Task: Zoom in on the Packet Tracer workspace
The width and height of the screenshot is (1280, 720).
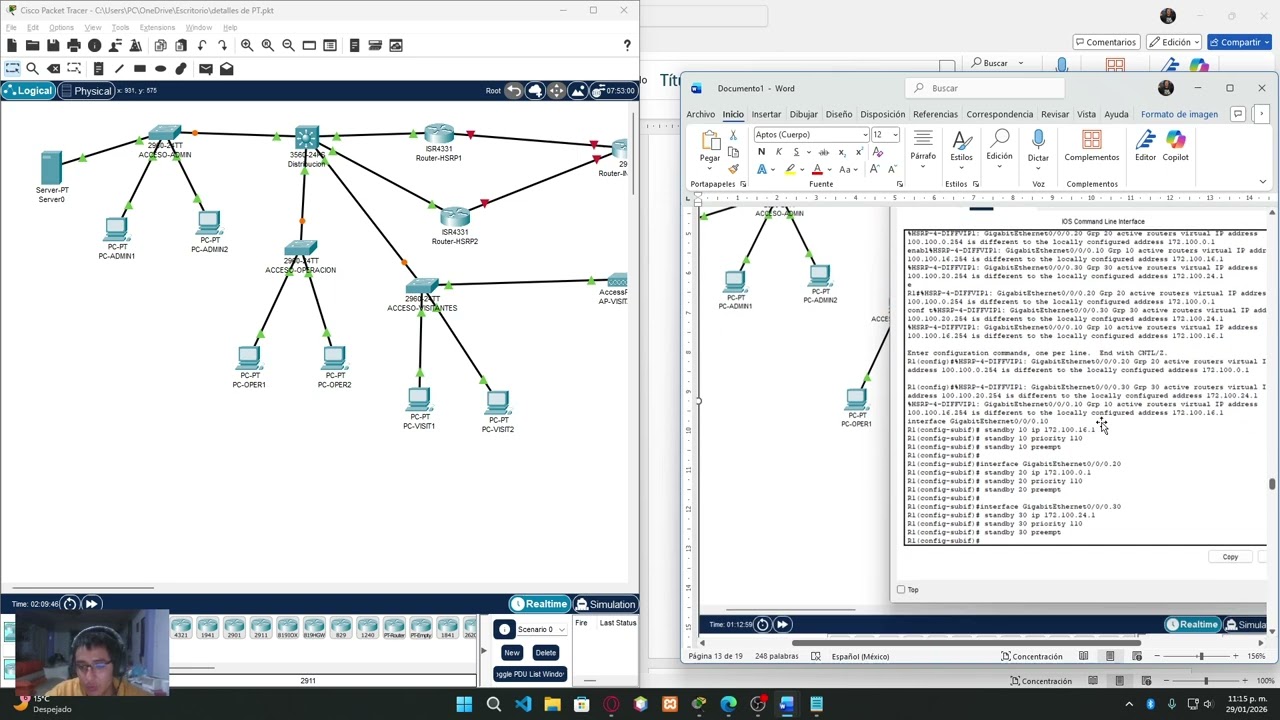Action: coord(247,45)
